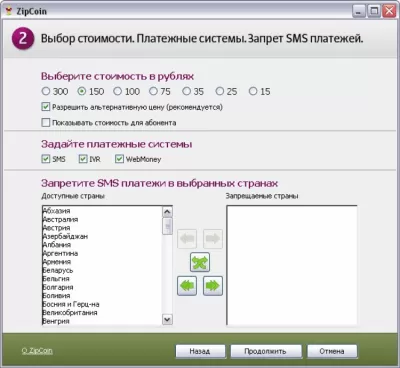Click the green double-arrow move-all-right button

coord(213,286)
